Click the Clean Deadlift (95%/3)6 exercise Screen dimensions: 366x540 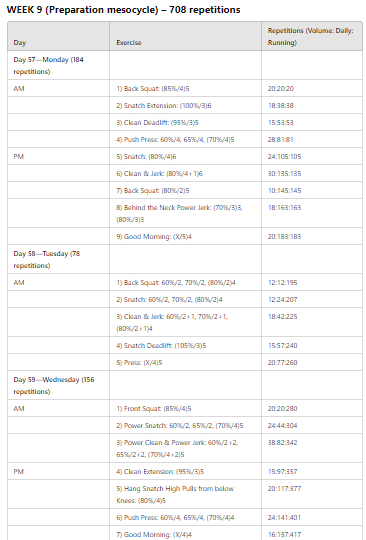tap(157, 122)
